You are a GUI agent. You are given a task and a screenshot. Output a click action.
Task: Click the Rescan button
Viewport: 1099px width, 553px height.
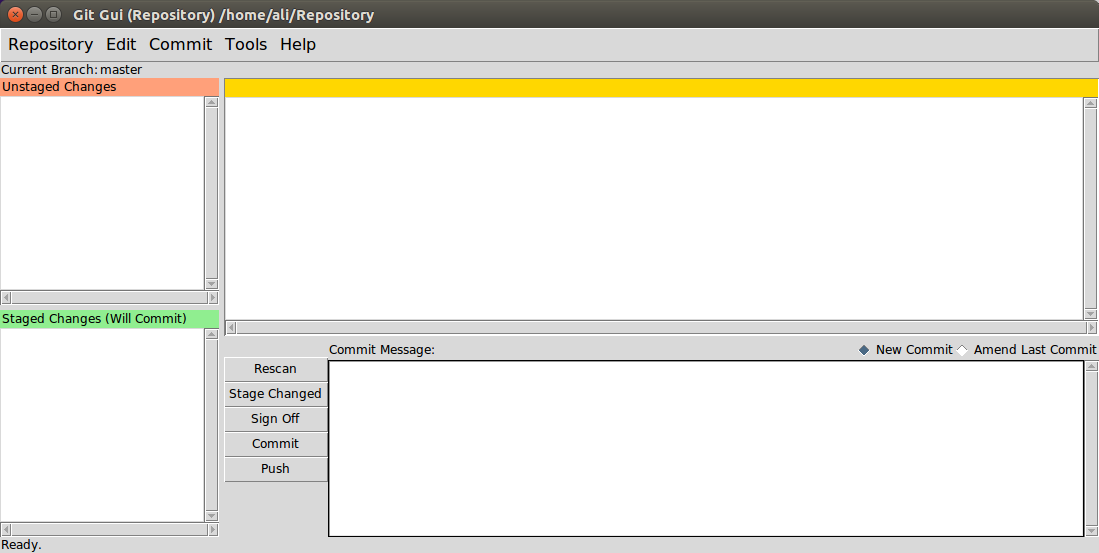[275, 369]
